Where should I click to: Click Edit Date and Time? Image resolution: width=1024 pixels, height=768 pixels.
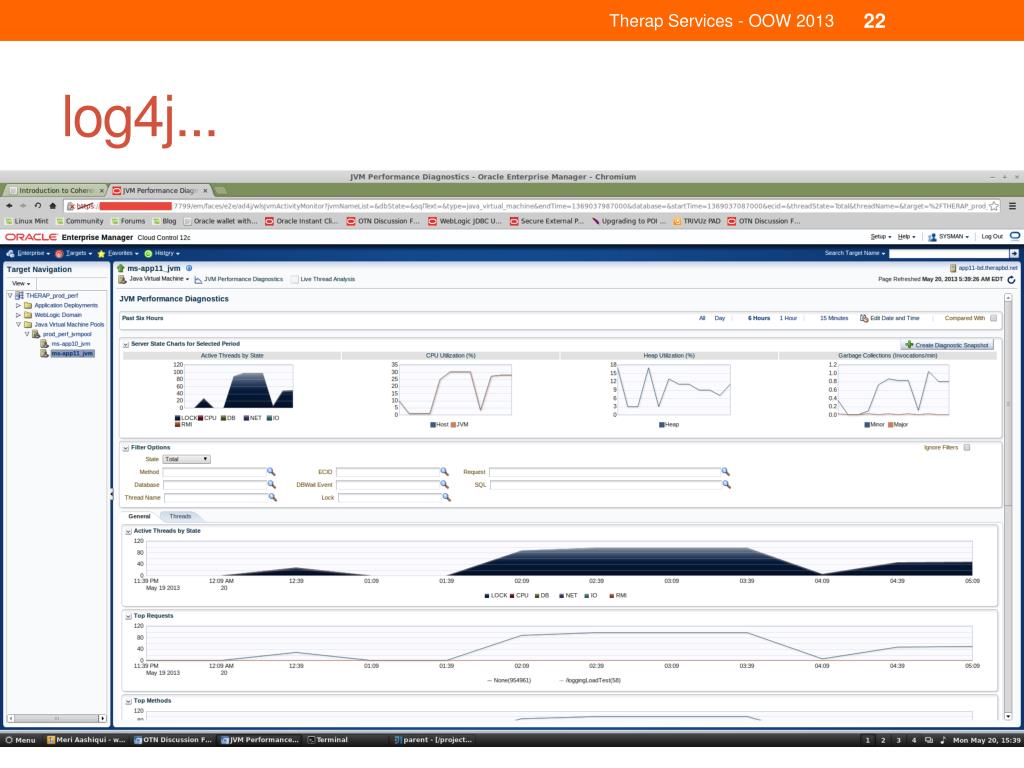coord(889,318)
